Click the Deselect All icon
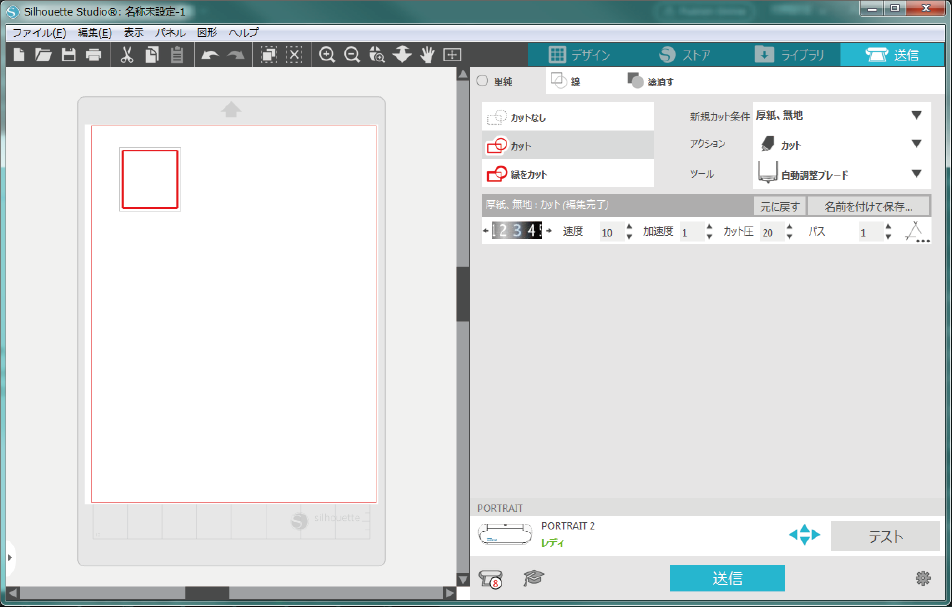The height and width of the screenshot is (607, 952). [x=294, y=55]
